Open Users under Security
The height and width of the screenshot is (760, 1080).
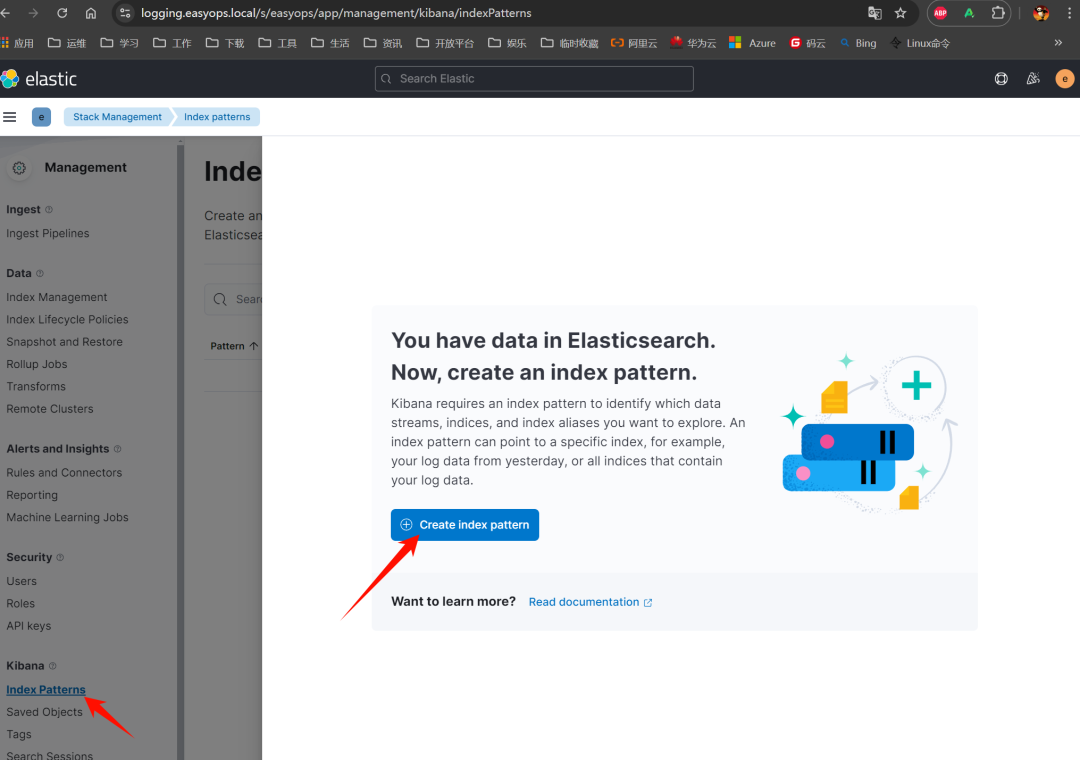point(21,581)
